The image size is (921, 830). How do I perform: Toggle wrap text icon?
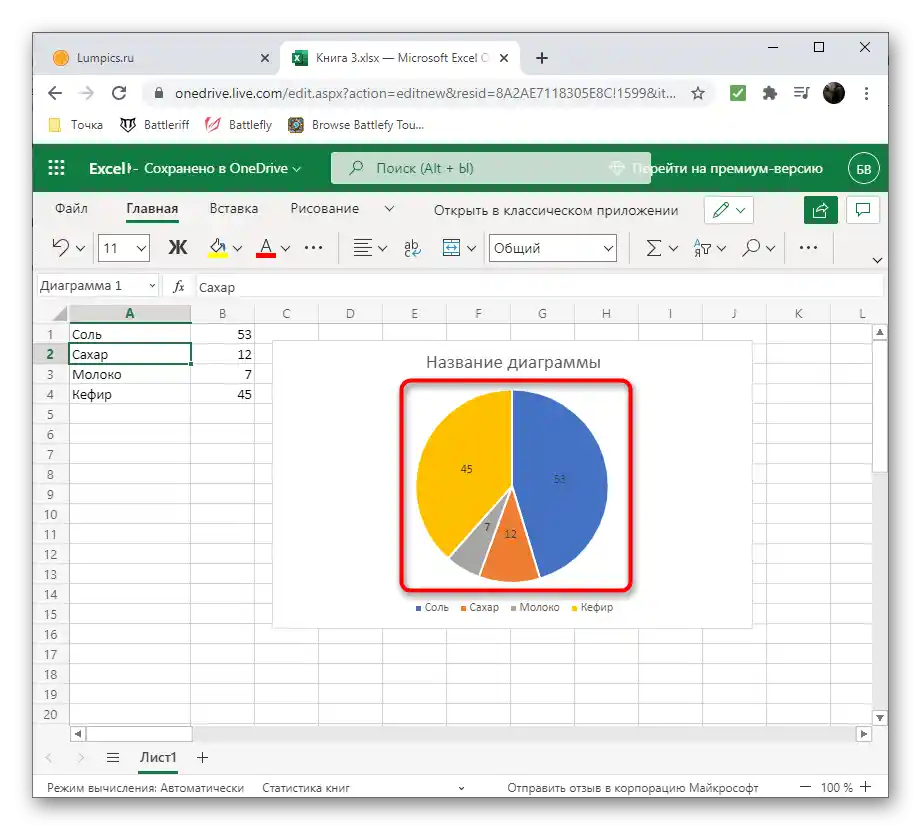[412, 248]
